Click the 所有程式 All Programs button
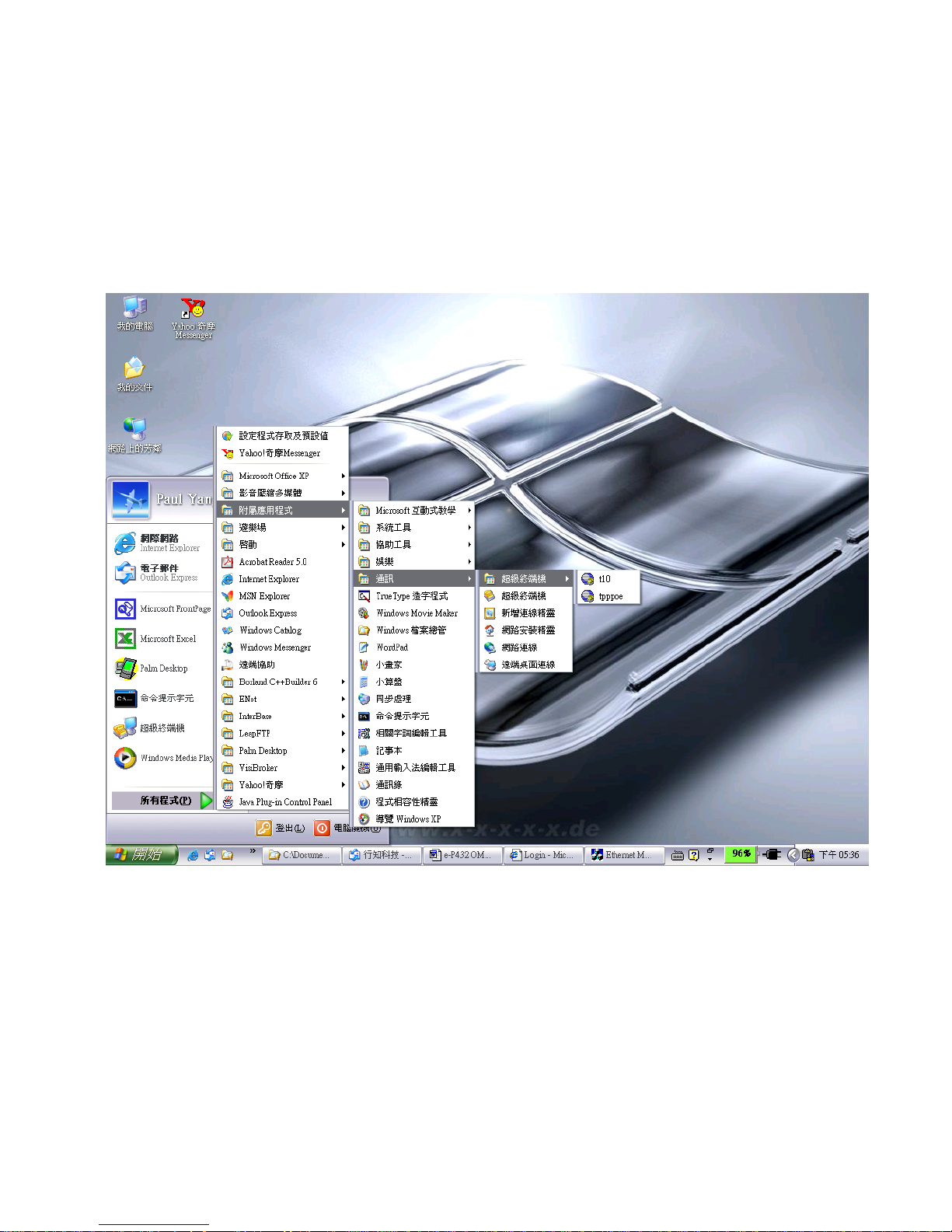This screenshot has height=1232, width=952. 162,801
